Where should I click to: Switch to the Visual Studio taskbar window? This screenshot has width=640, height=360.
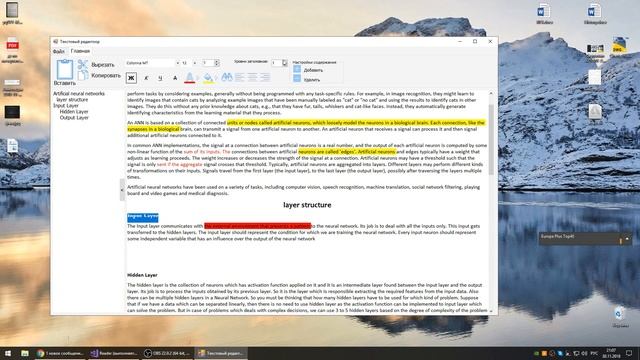(x=114, y=353)
